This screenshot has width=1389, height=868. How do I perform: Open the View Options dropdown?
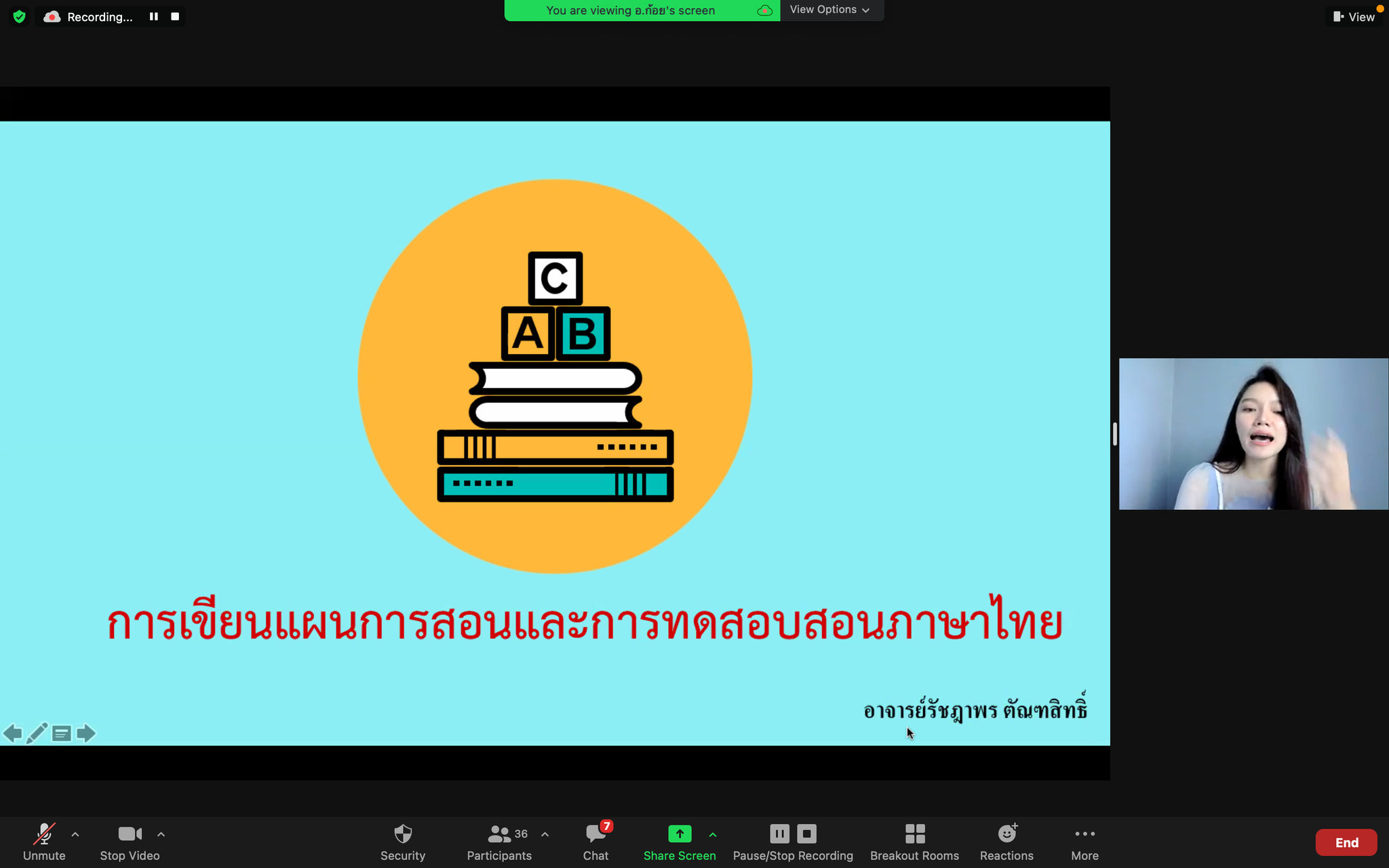(830, 9)
